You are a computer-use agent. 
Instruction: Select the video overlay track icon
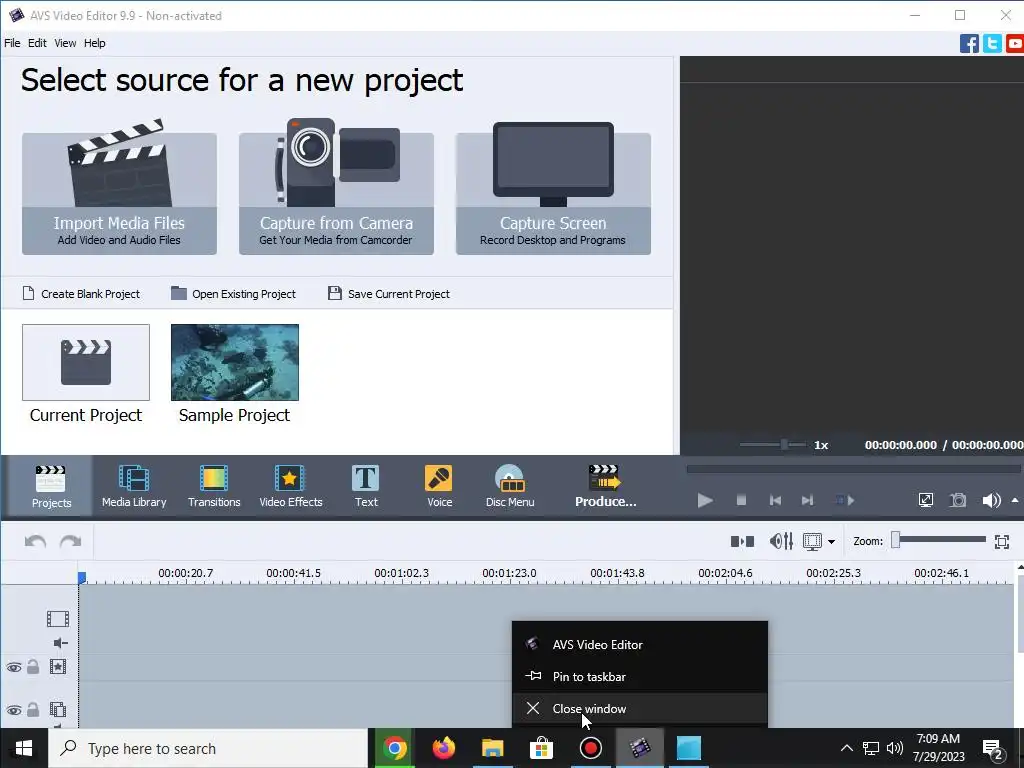coord(57,709)
